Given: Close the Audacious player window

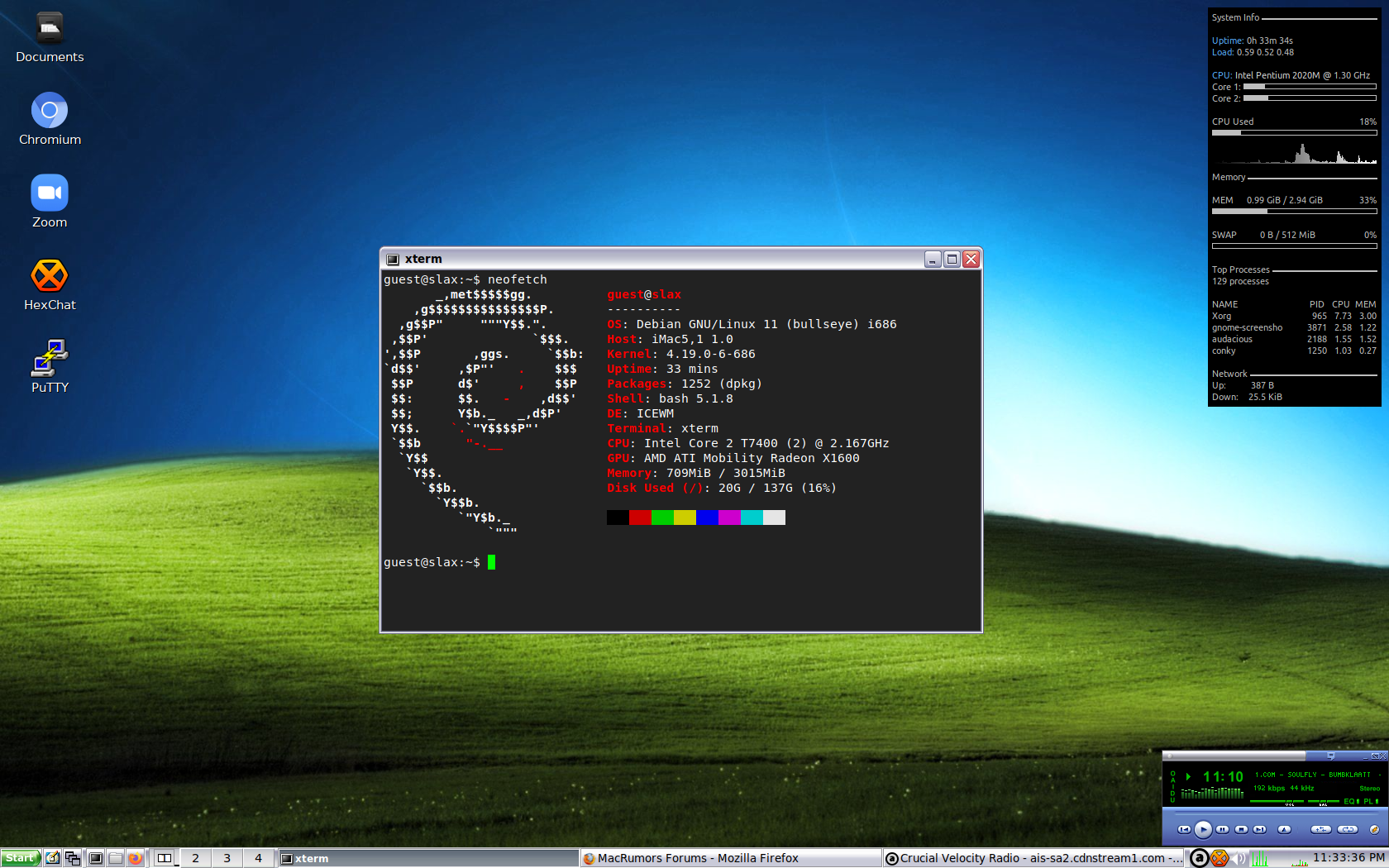Looking at the screenshot, I should 1382,756.
